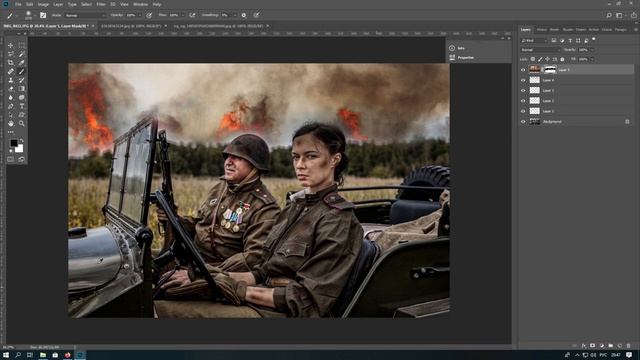The image size is (640, 360).
Task: Hide the Layer 1 eye icon
Action: point(523,111)
